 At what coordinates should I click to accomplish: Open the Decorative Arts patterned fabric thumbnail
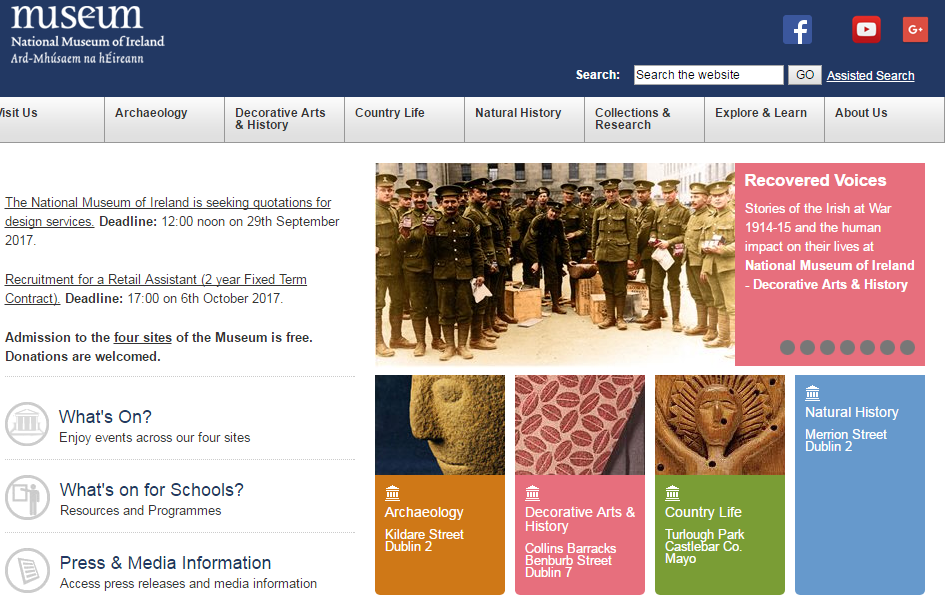(580, 425)
